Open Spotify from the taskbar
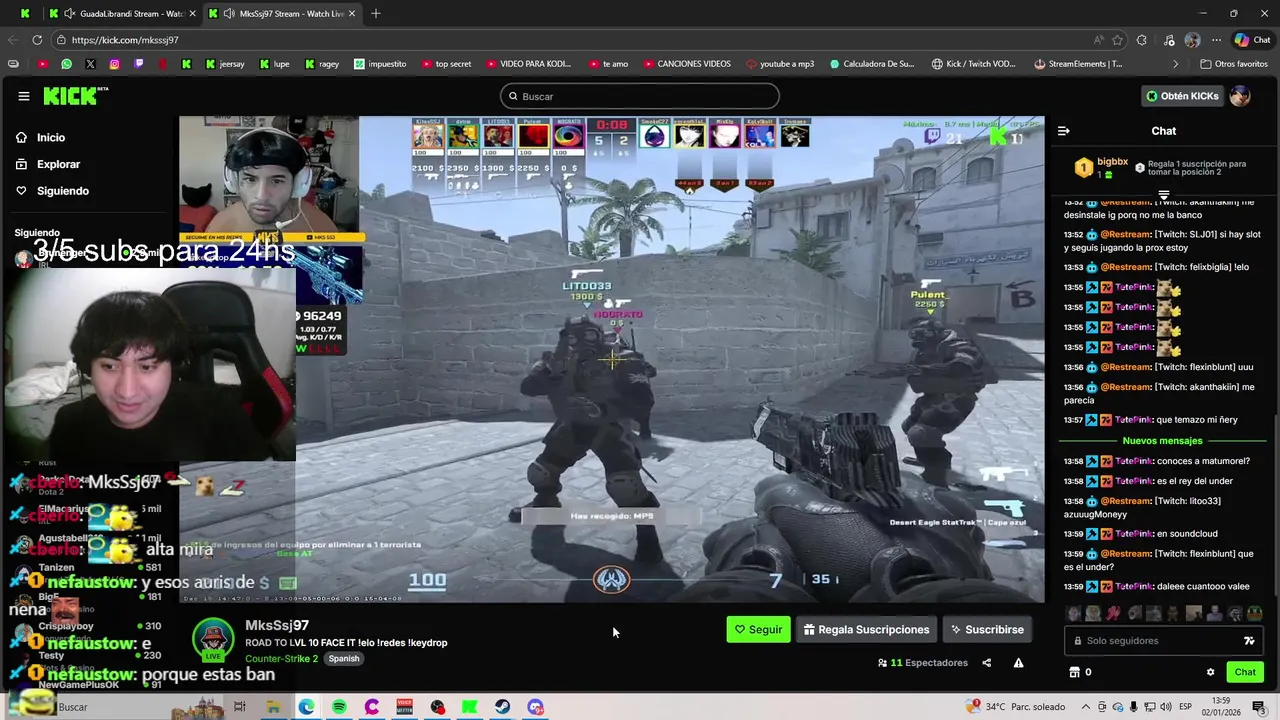 pos(339,707)
